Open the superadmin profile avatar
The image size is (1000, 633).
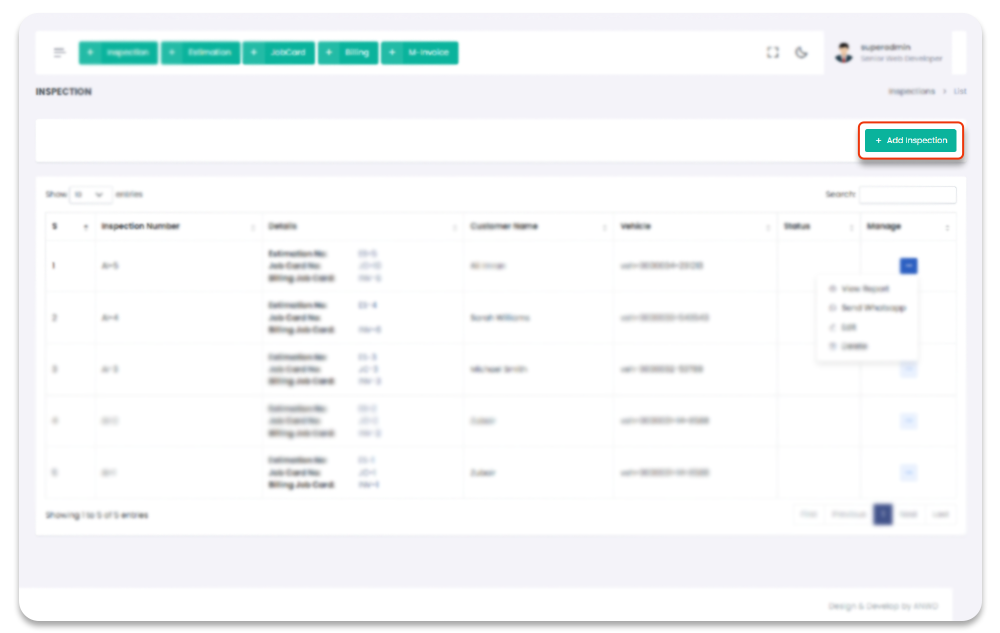(x=844, y=53)
